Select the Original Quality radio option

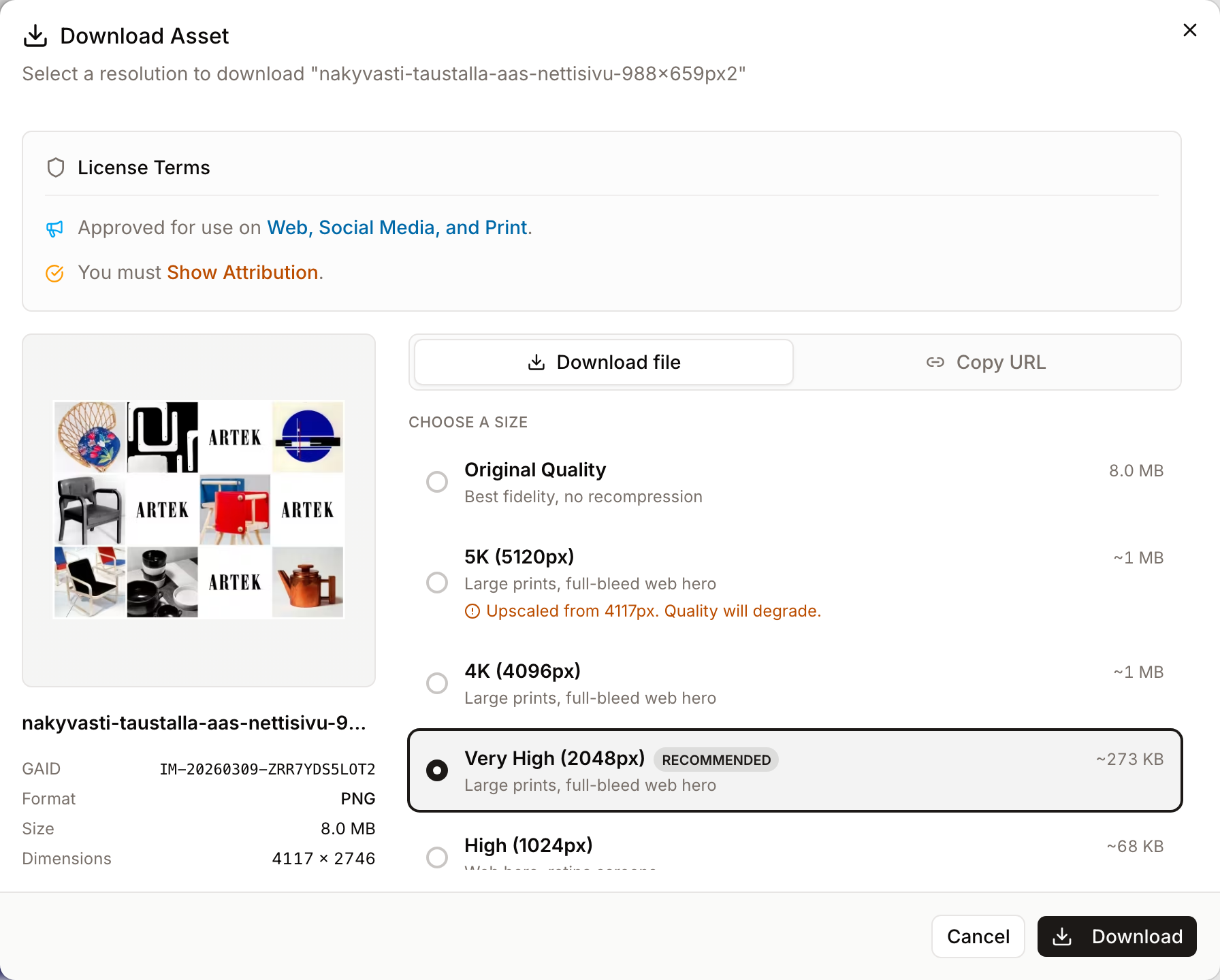(437, 482)
